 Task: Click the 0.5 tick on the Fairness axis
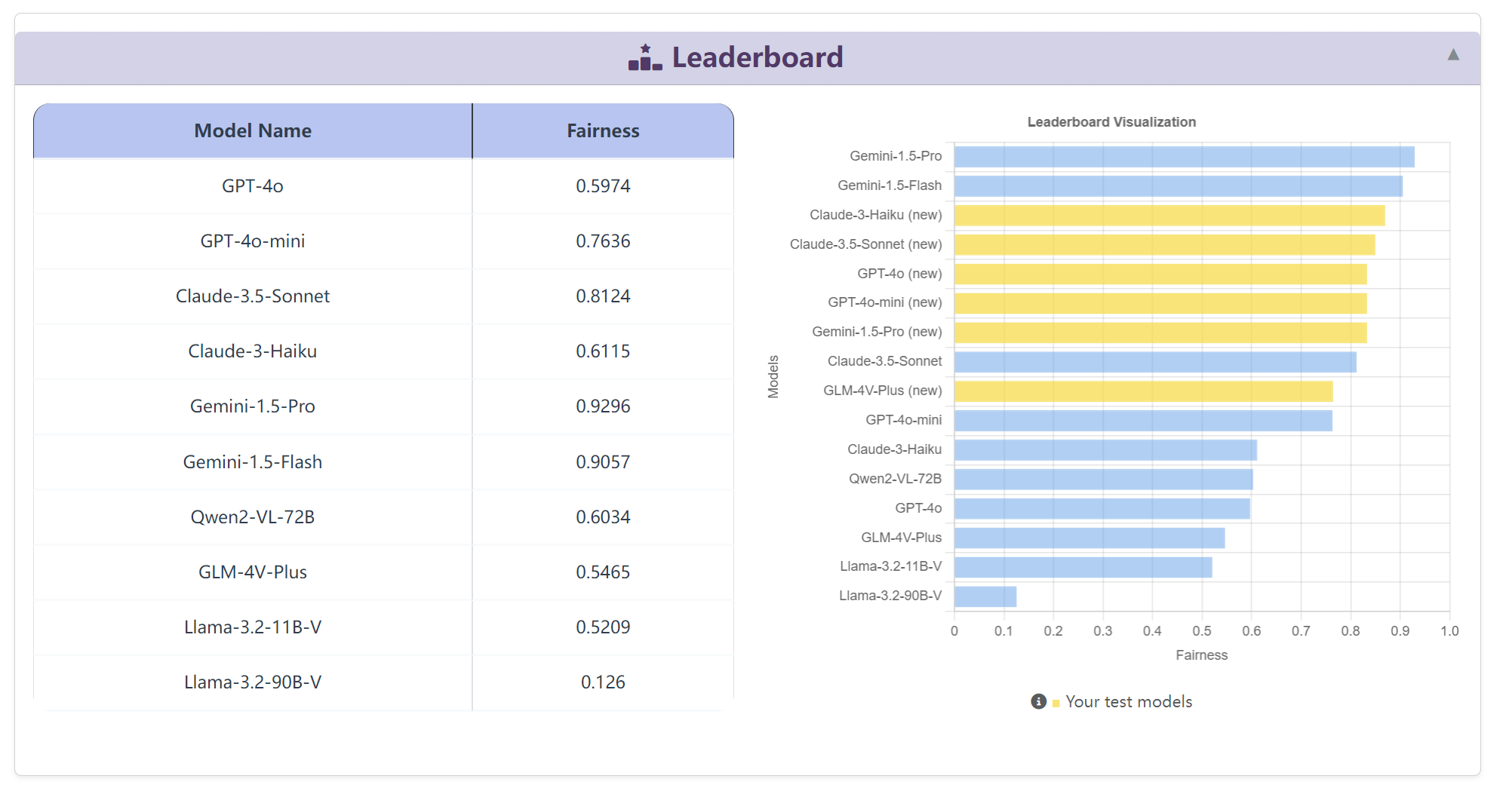(x=1202, y=631)
